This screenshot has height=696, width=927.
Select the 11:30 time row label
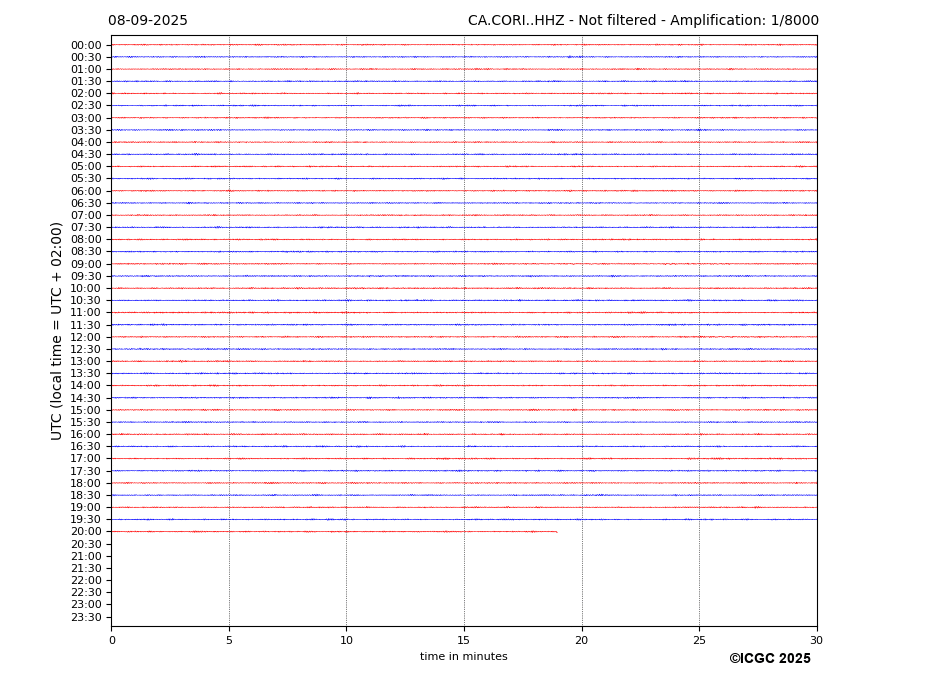(x=86, y=325)
